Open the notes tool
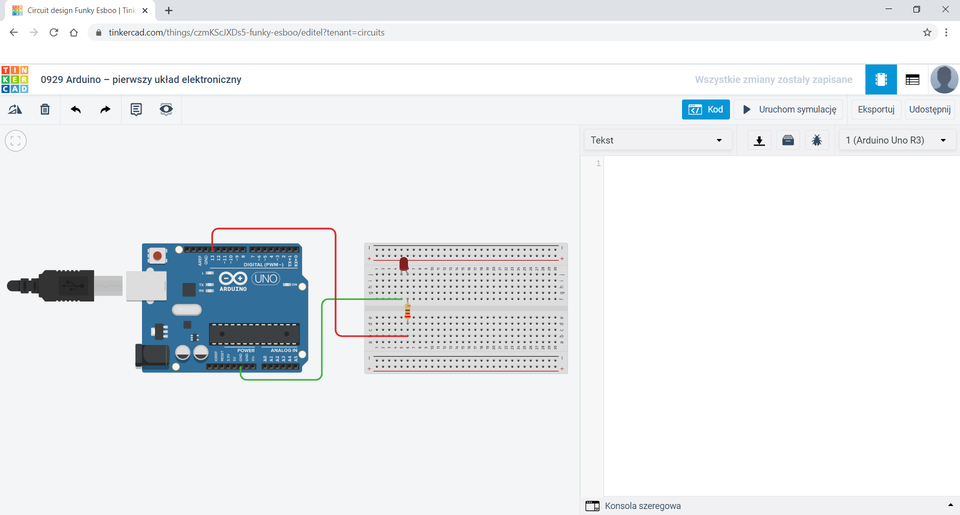The width and height of the screenshot is (960, 515). 136,110
